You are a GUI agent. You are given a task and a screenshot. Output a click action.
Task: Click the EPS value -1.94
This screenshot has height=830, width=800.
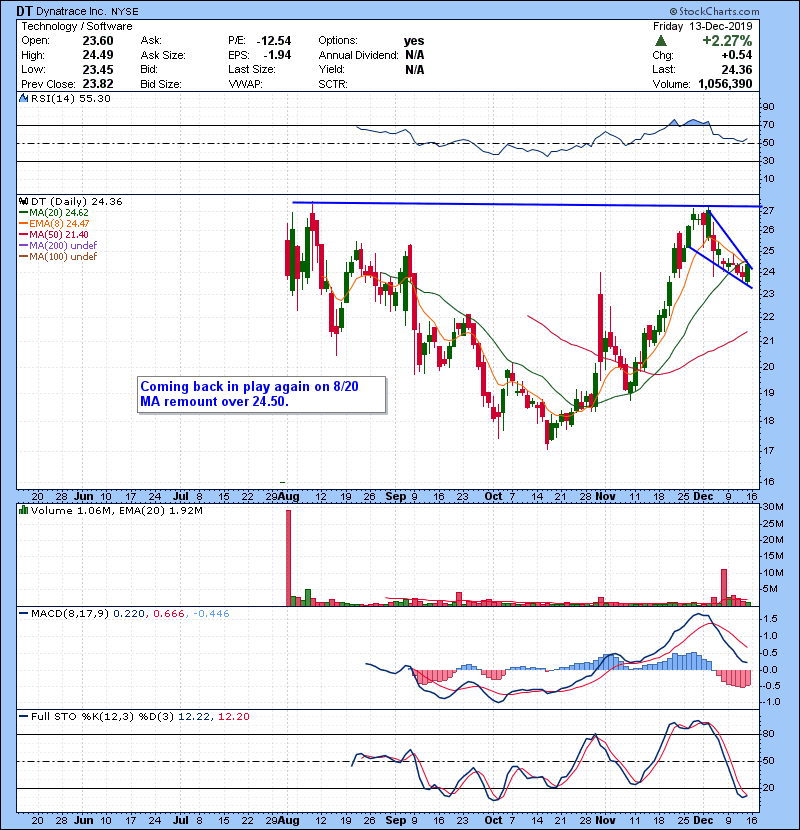tap(277, 55)
